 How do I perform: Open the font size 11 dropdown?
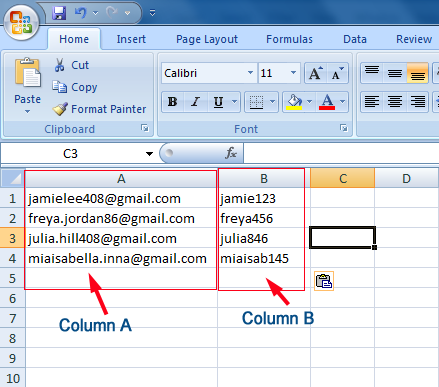(x=293, y=73)
